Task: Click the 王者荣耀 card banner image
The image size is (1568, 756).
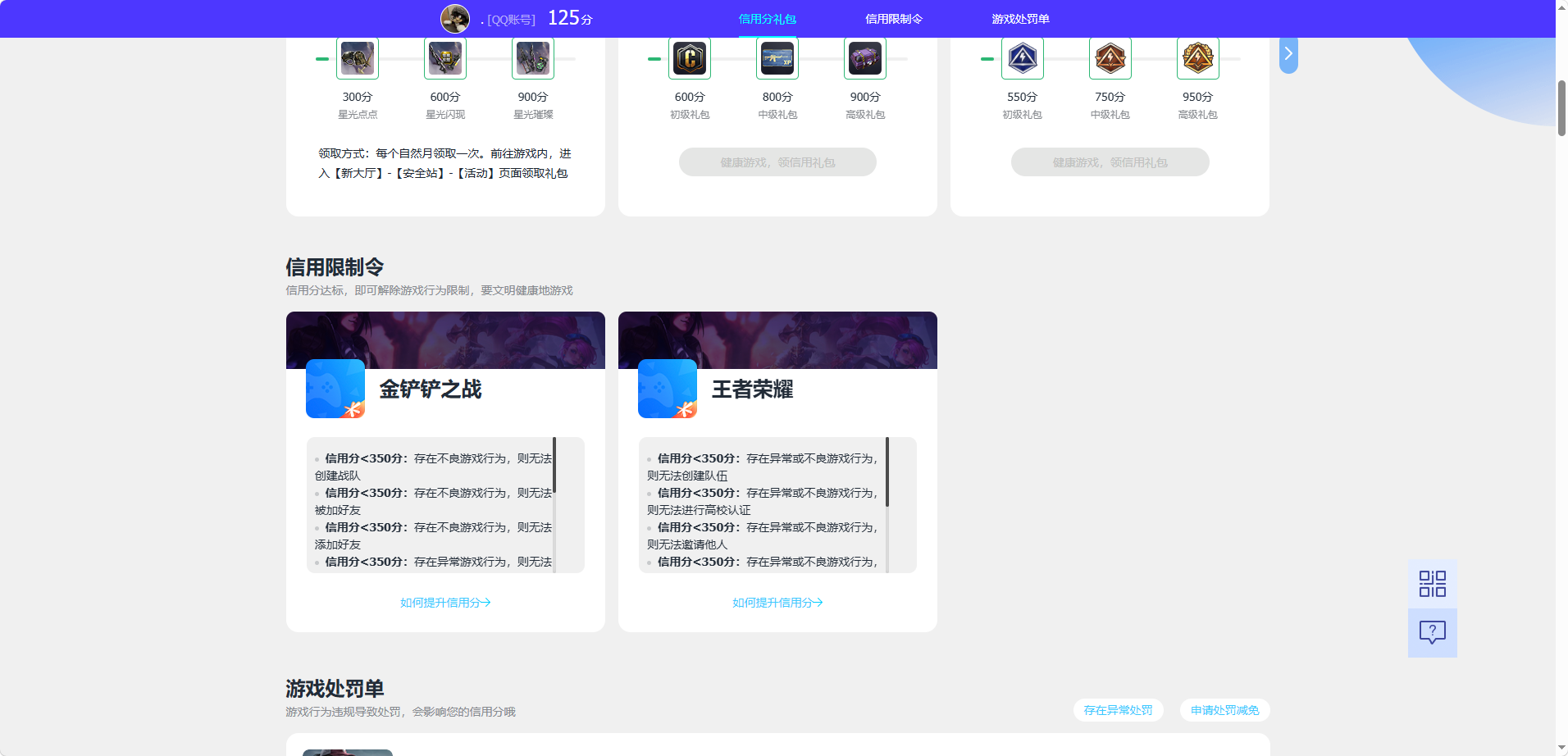Action: coord(777,340)
